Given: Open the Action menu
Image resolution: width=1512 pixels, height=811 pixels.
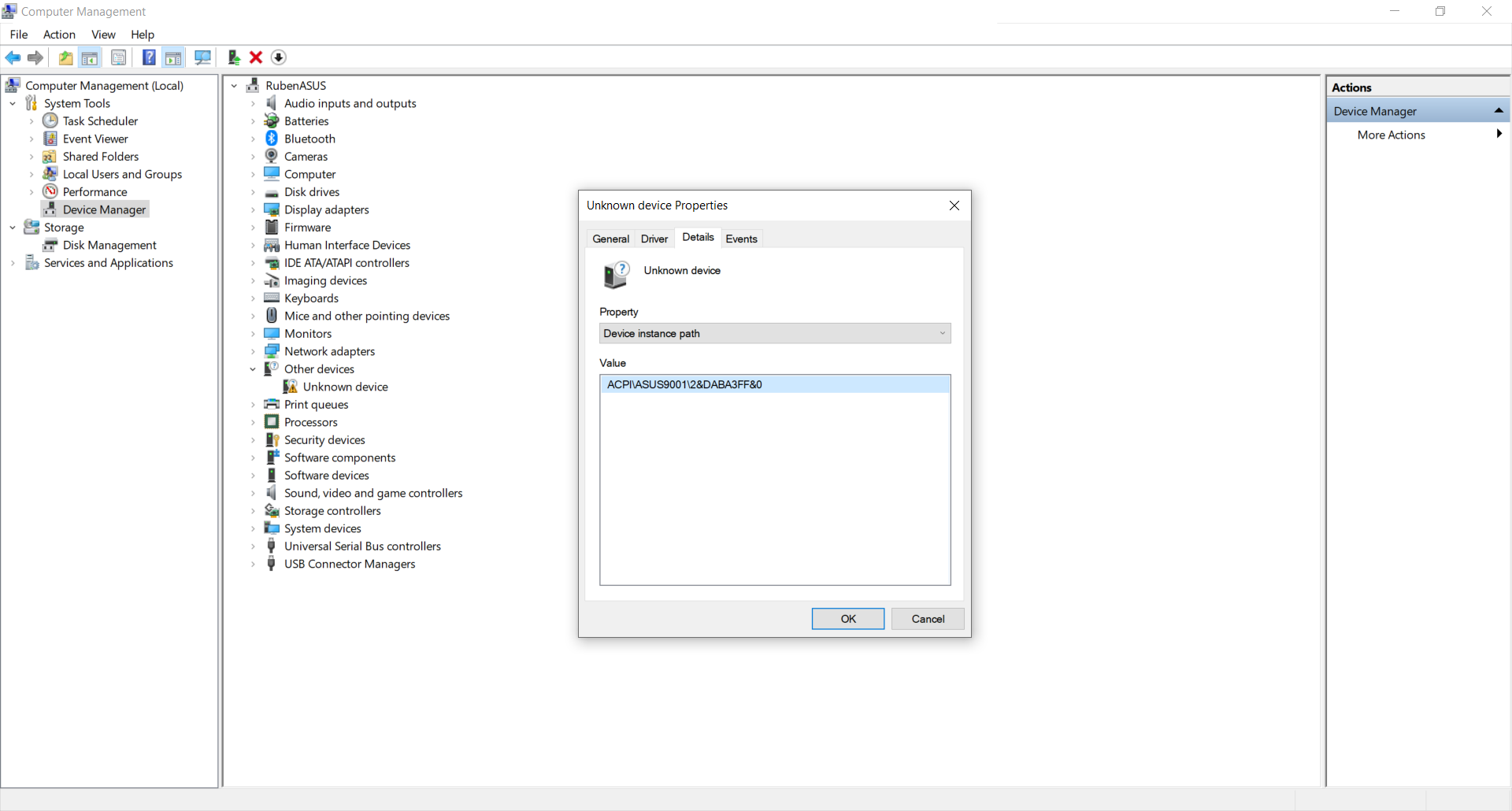Looking at the screenshot, I should tap(59, 35).
